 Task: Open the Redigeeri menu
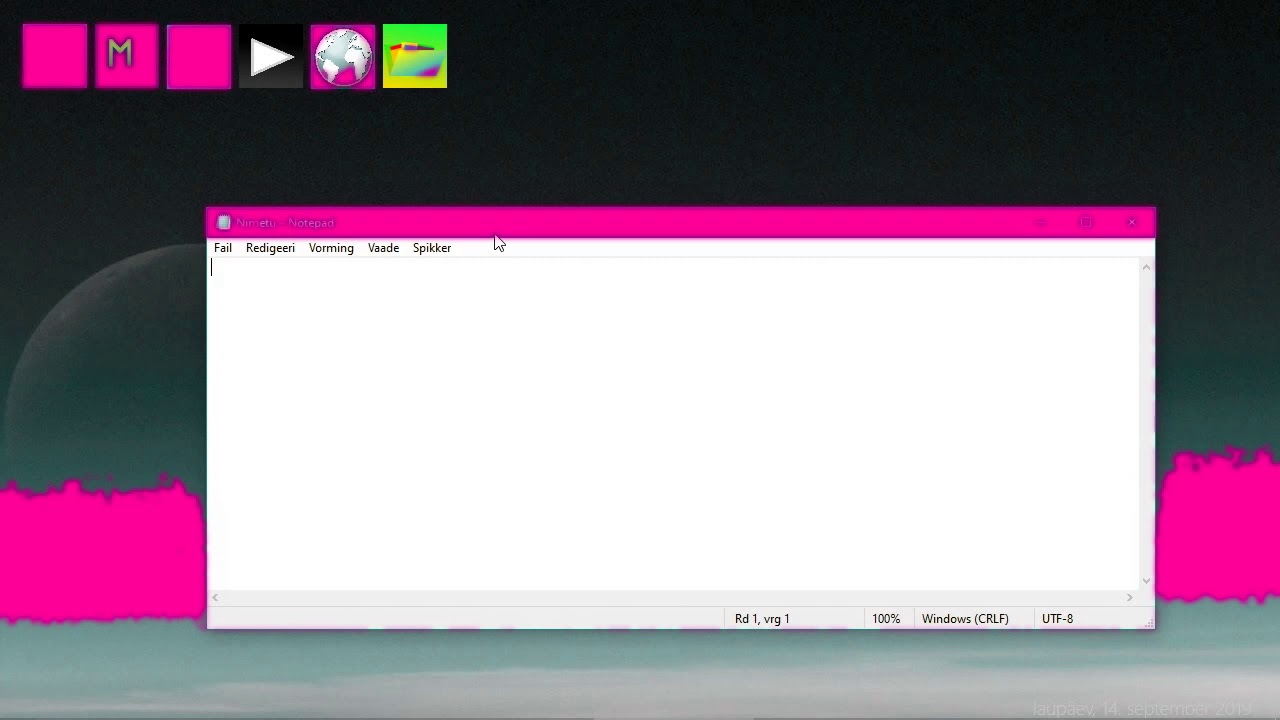[270, 248]
